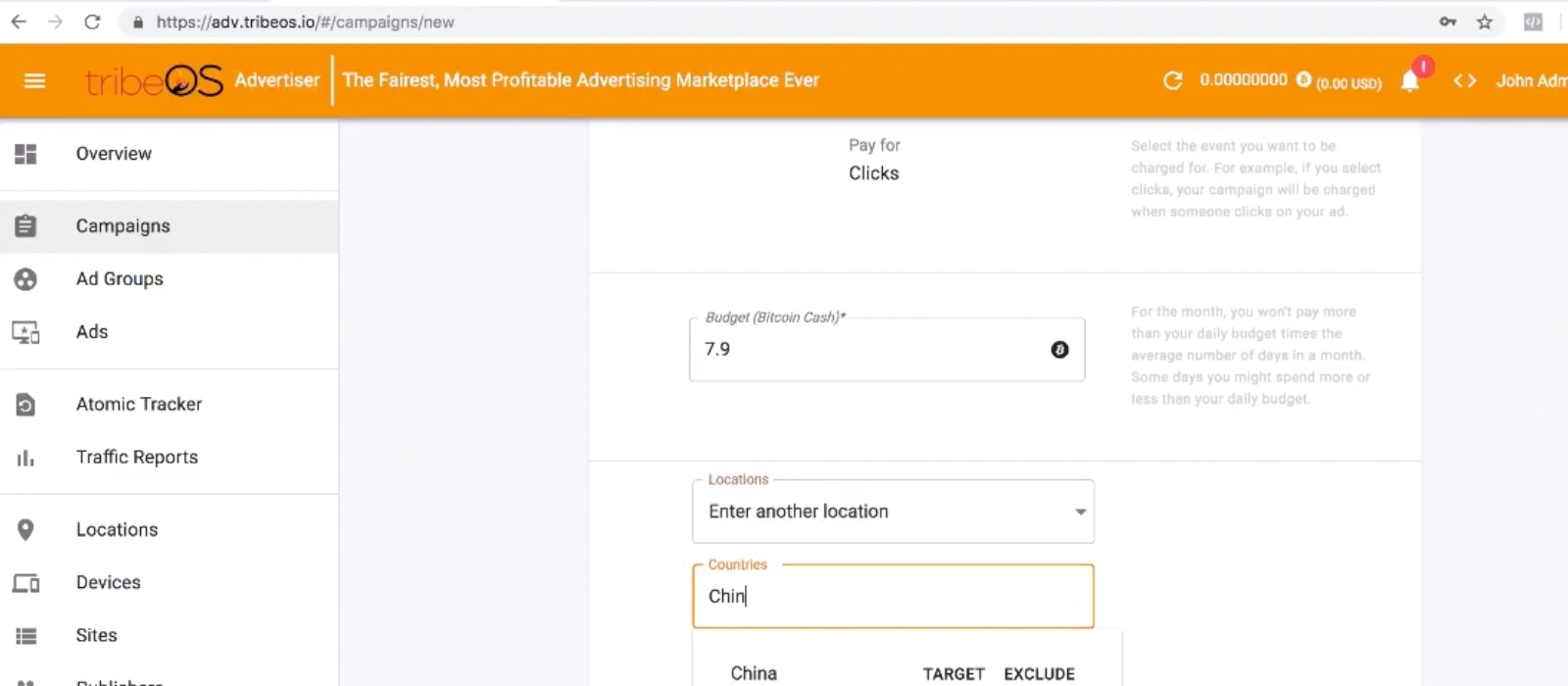
Task: Open Atomic Tracker using its circular arrow icon
Action: (25, 404)
